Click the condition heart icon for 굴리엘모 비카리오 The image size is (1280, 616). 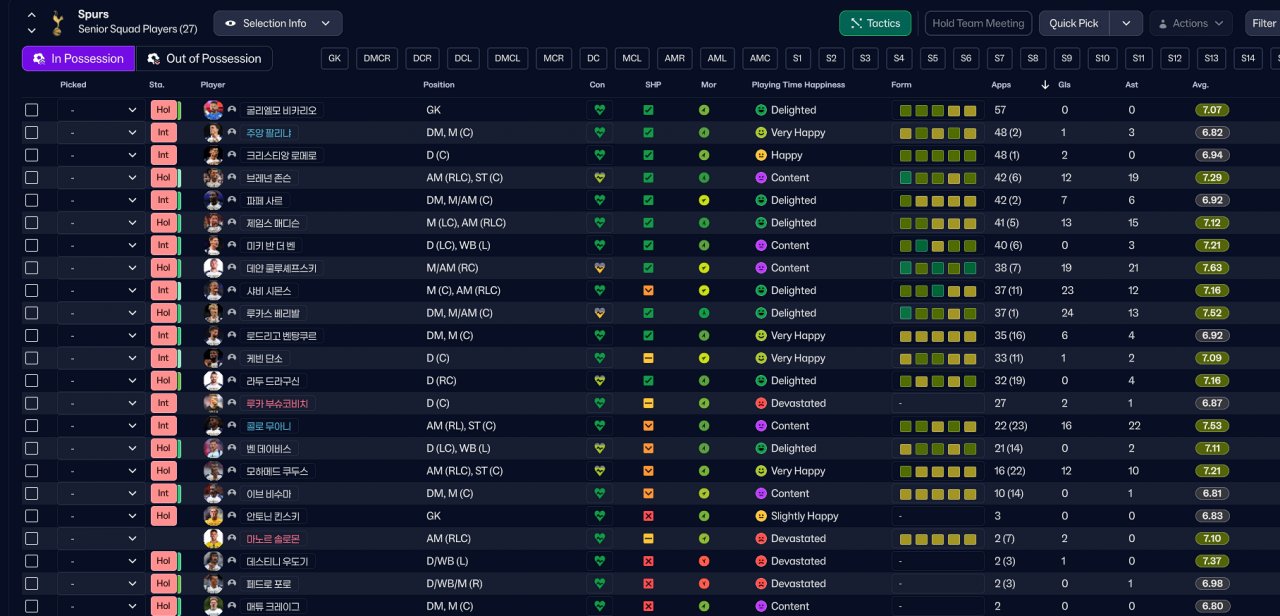click(x=599, y=110)
